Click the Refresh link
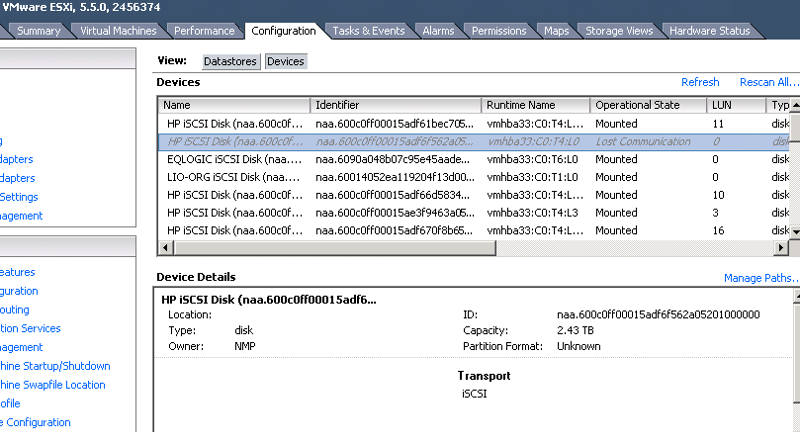 point(700,82)
